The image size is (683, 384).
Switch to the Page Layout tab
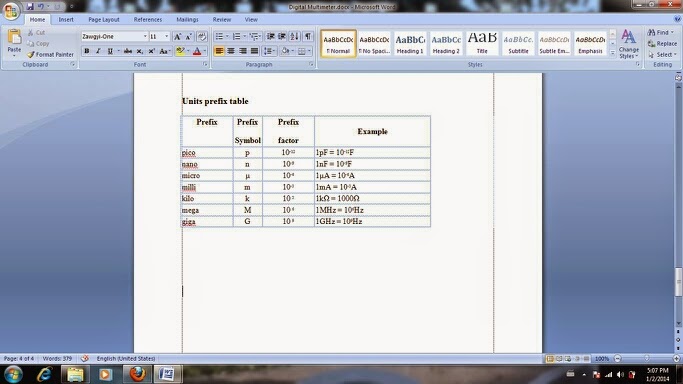coord(104,20)
